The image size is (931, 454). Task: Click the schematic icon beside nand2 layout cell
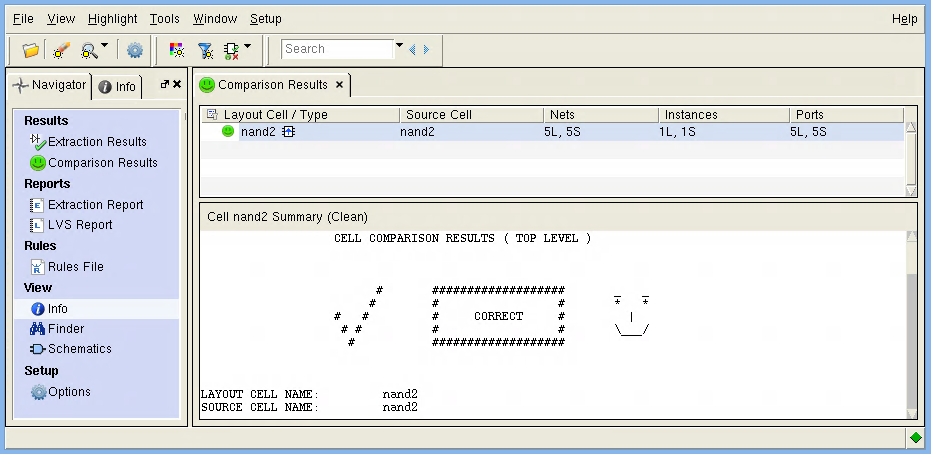click(x=288, y=132)
